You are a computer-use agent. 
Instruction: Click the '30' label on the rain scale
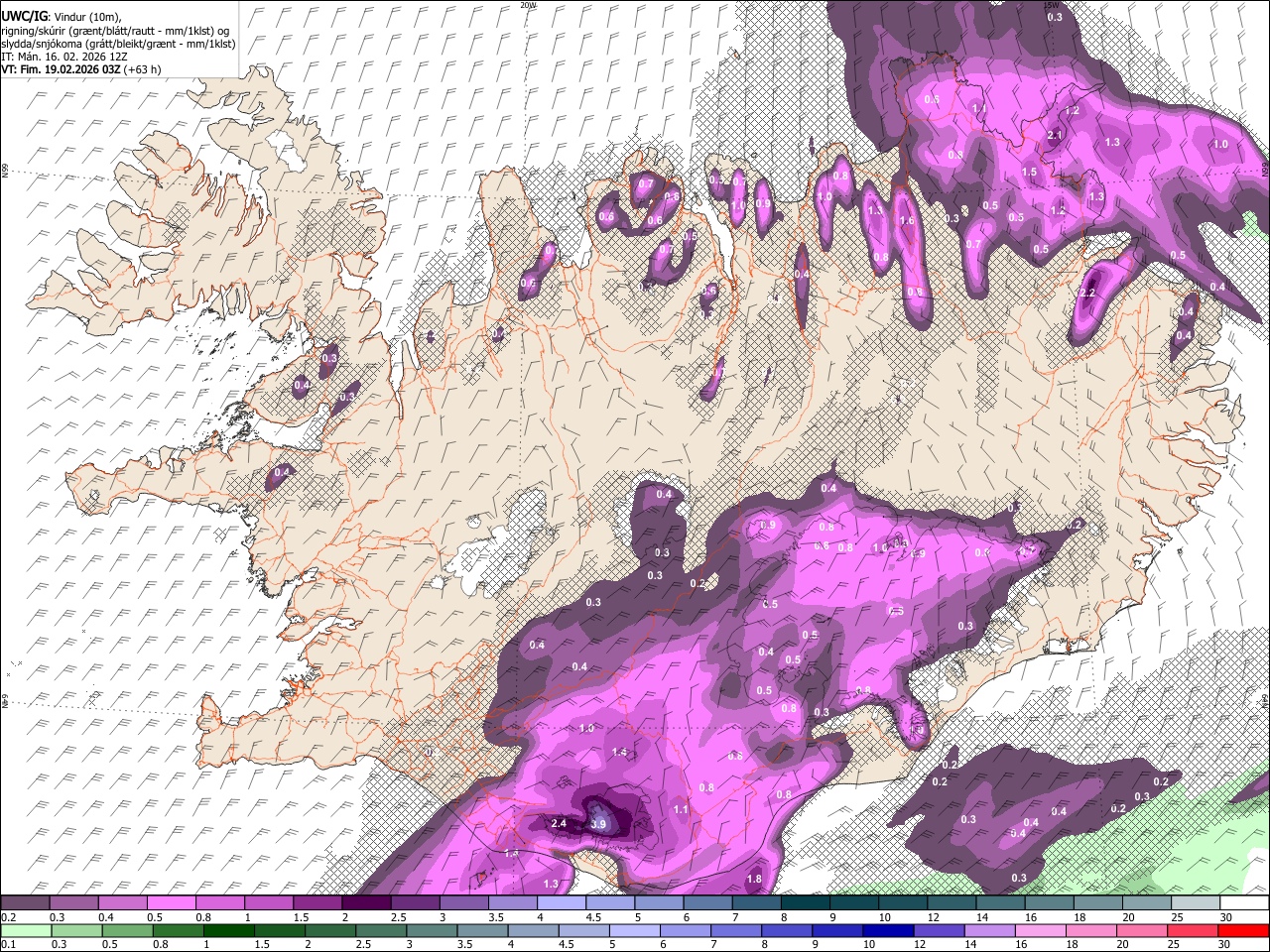pyautogui.click(x=1226, y=944)
